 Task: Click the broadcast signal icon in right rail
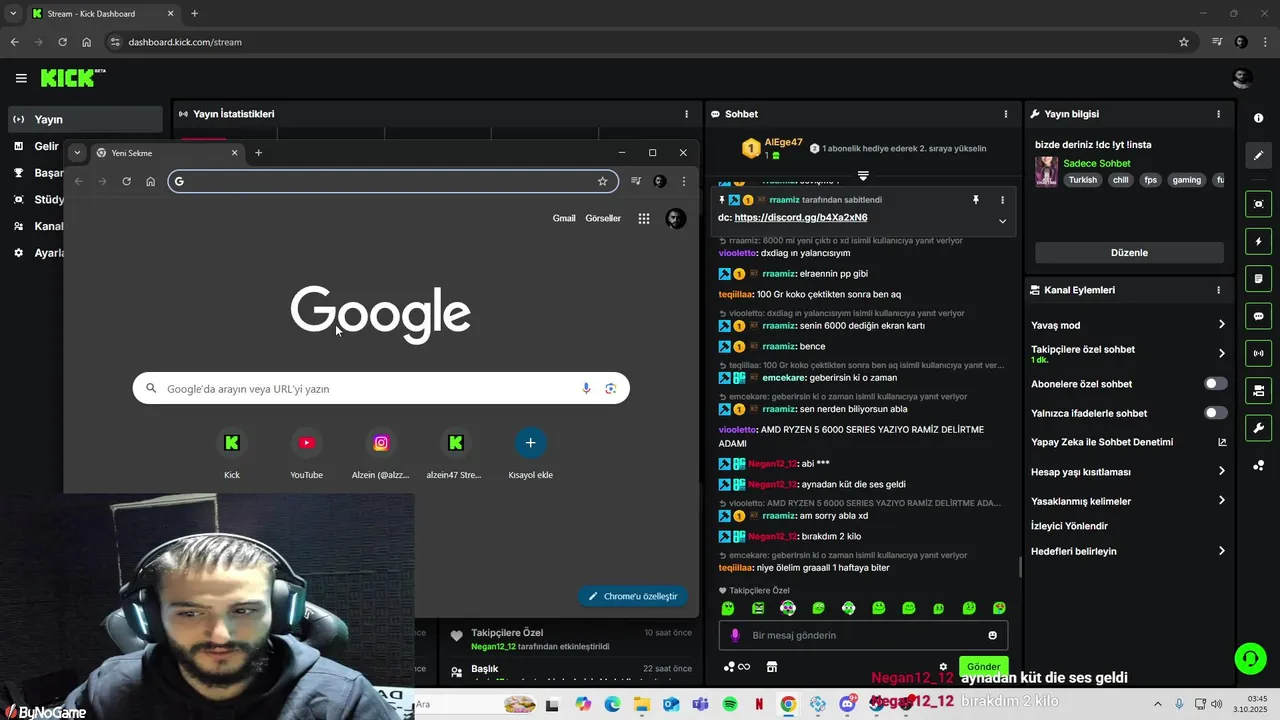click(1258, 353)
